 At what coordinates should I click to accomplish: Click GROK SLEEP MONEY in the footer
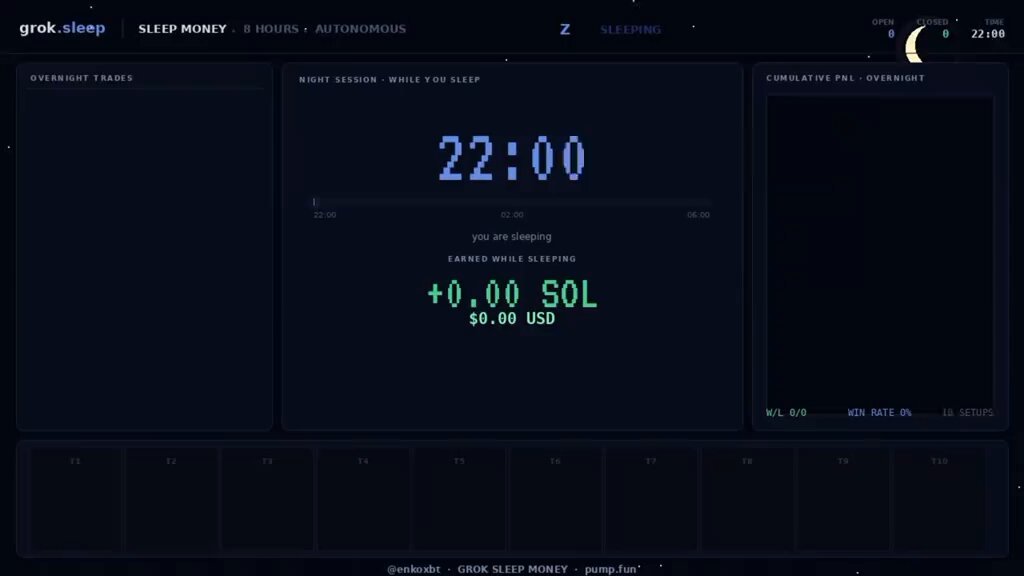pyautogui.click(x=513, y=569)
